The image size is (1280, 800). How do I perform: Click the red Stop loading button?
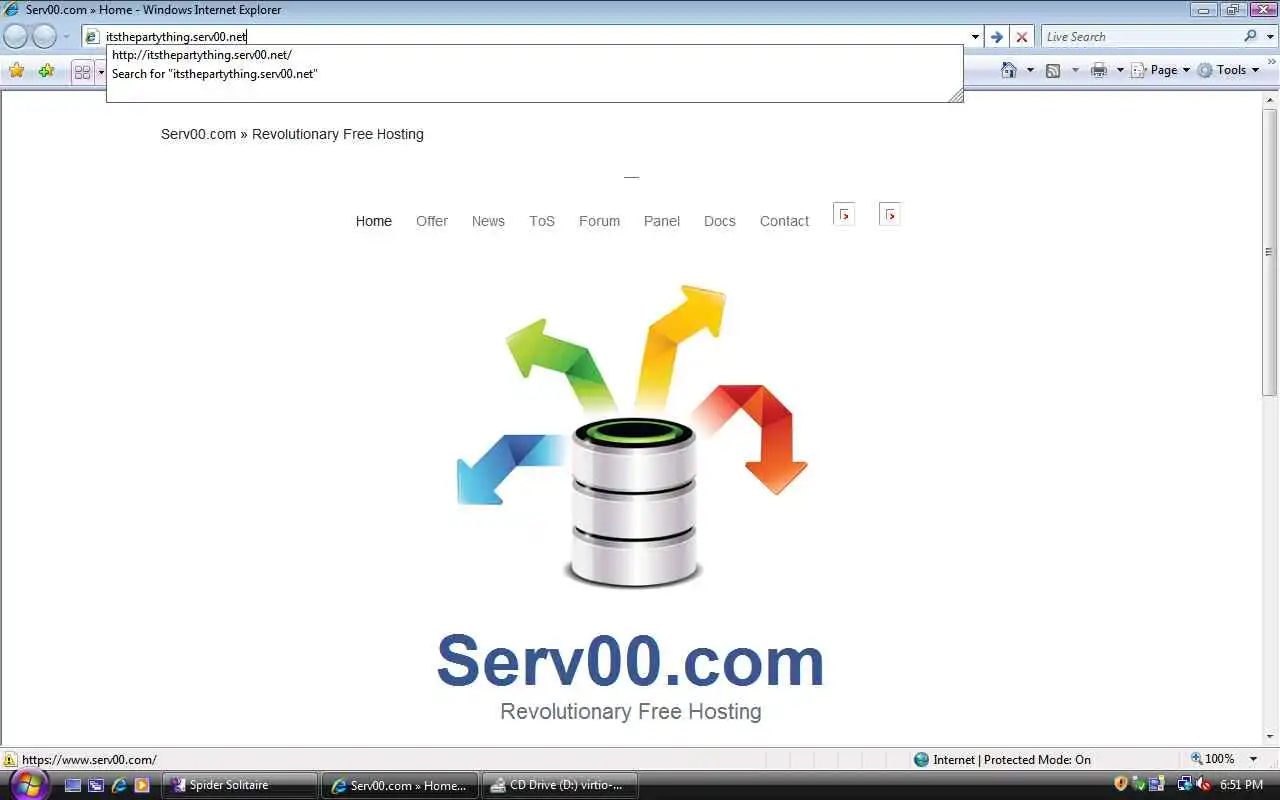coord(1021,37)
